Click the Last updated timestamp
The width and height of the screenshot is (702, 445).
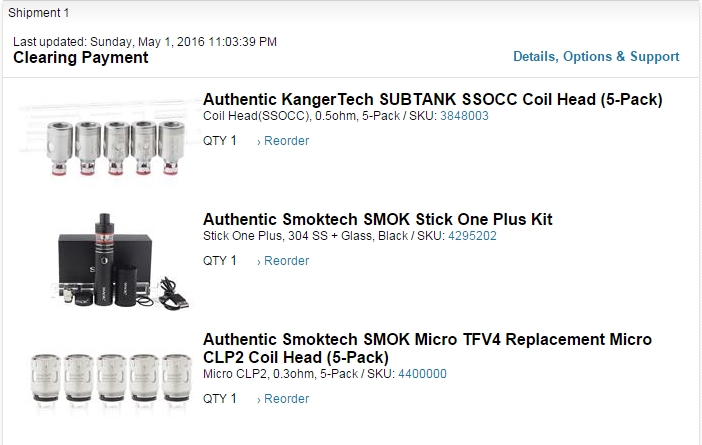[x=145, y=41]
